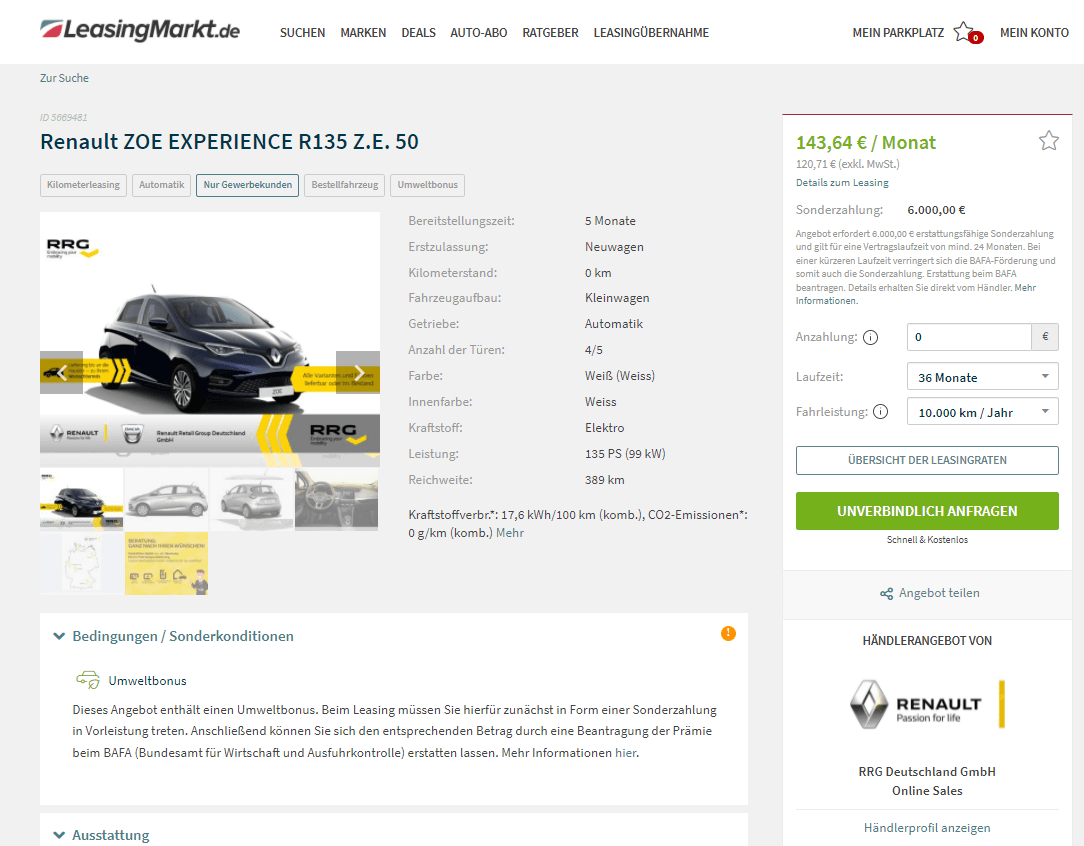Viewport: 1084px width, 846px height.
Task: Click orange warning icon in Bedingungen
Action: 728,633
